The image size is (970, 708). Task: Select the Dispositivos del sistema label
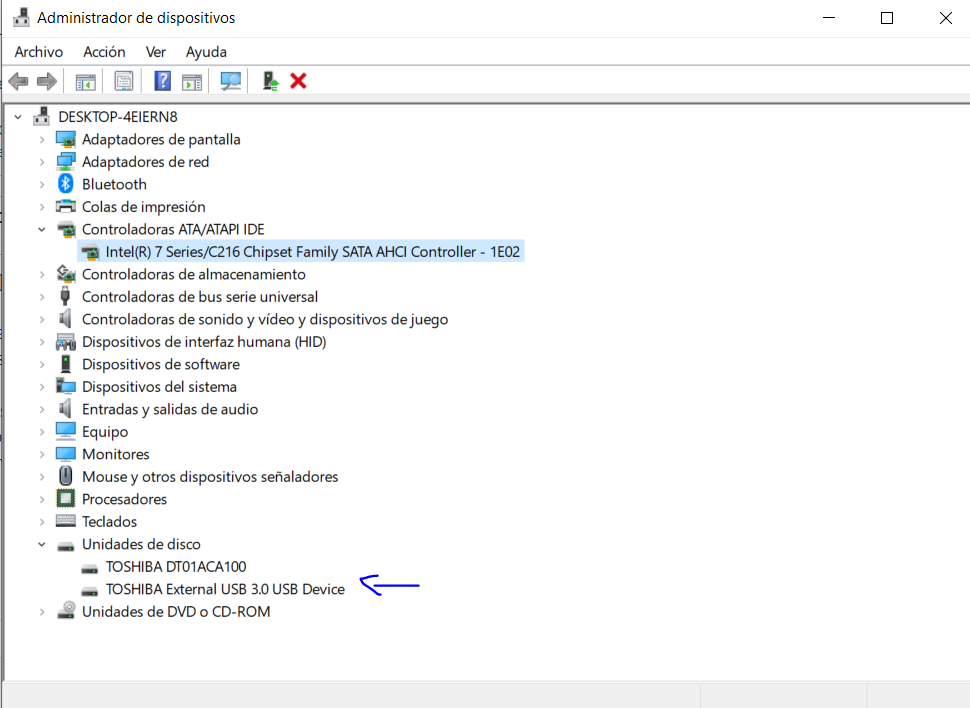pos(159,386)
